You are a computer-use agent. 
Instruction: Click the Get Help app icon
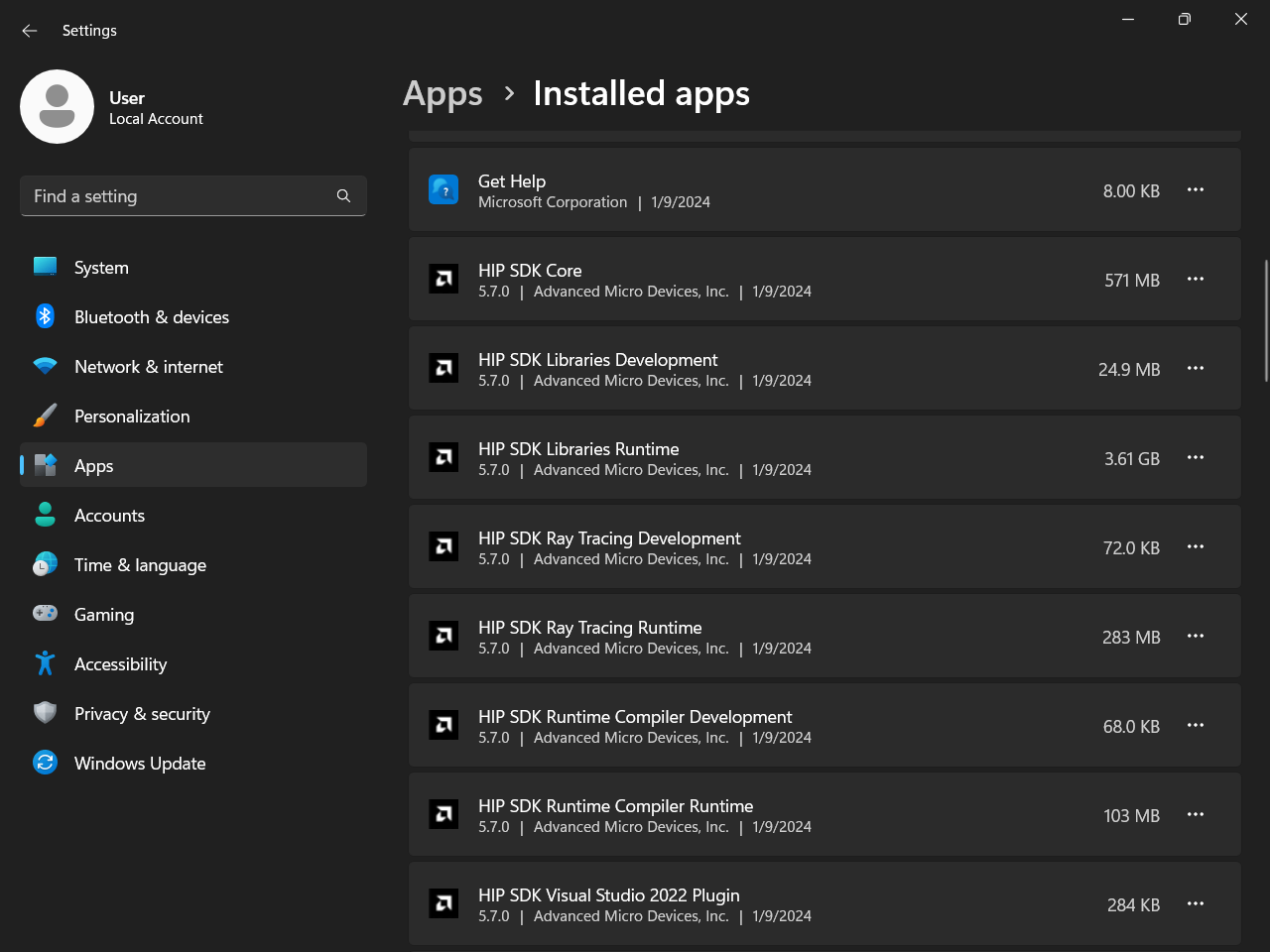[x=444, y=189]
